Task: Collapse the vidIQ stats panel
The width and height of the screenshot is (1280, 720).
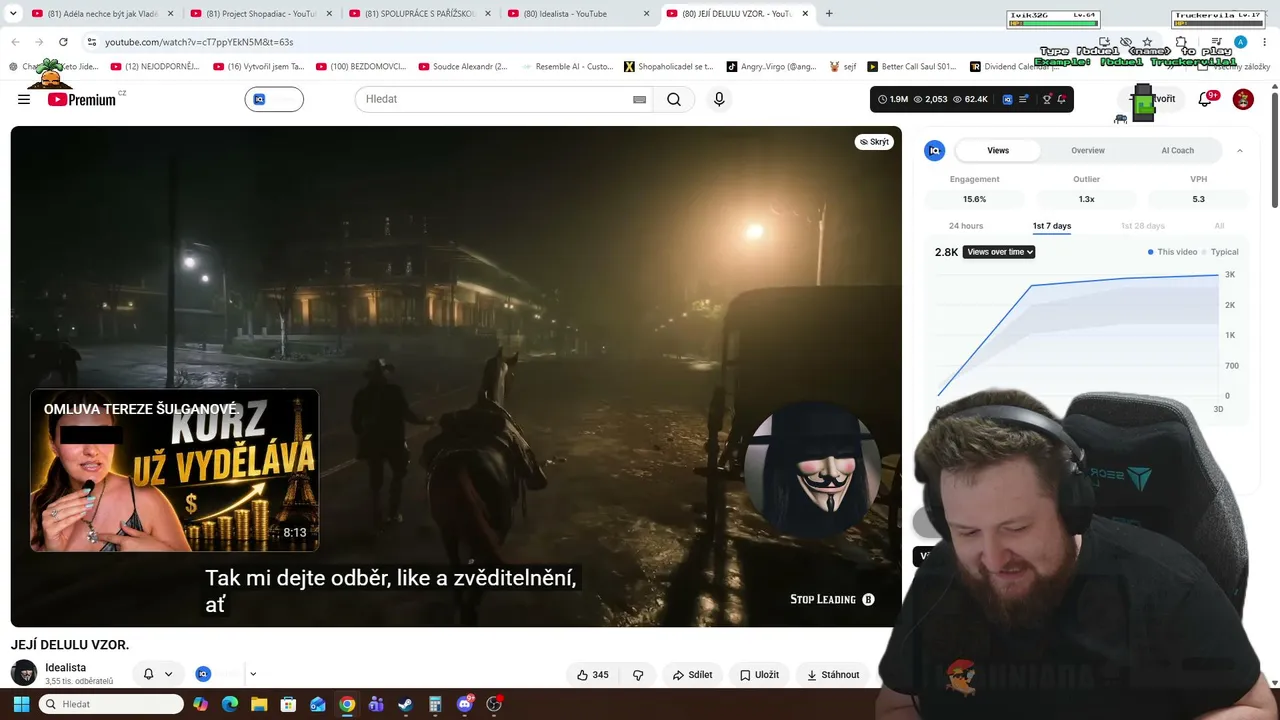Action: point(1240,151)
